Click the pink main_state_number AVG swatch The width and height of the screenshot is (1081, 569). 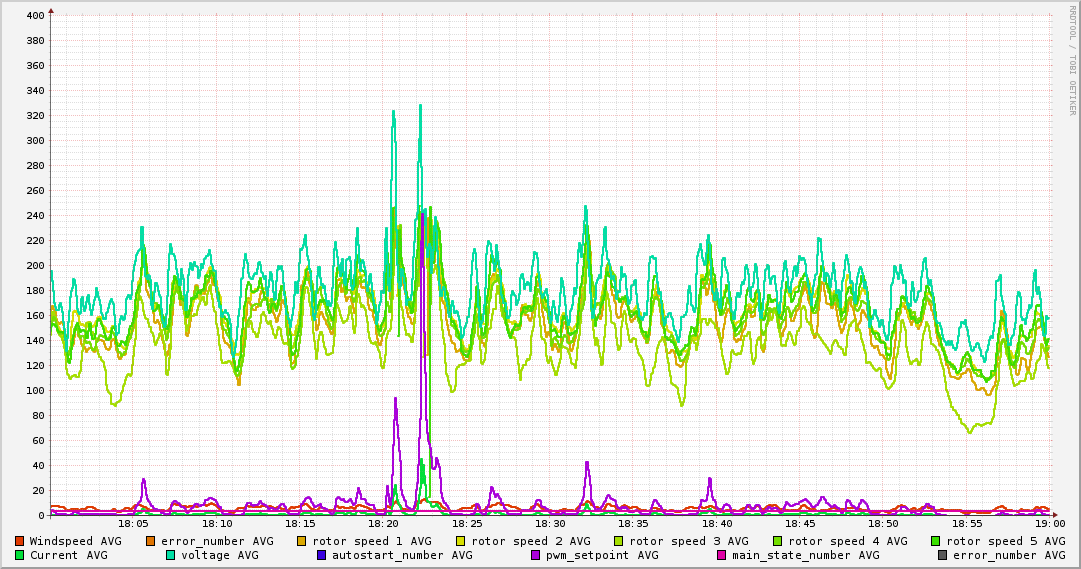click(722, 555)
